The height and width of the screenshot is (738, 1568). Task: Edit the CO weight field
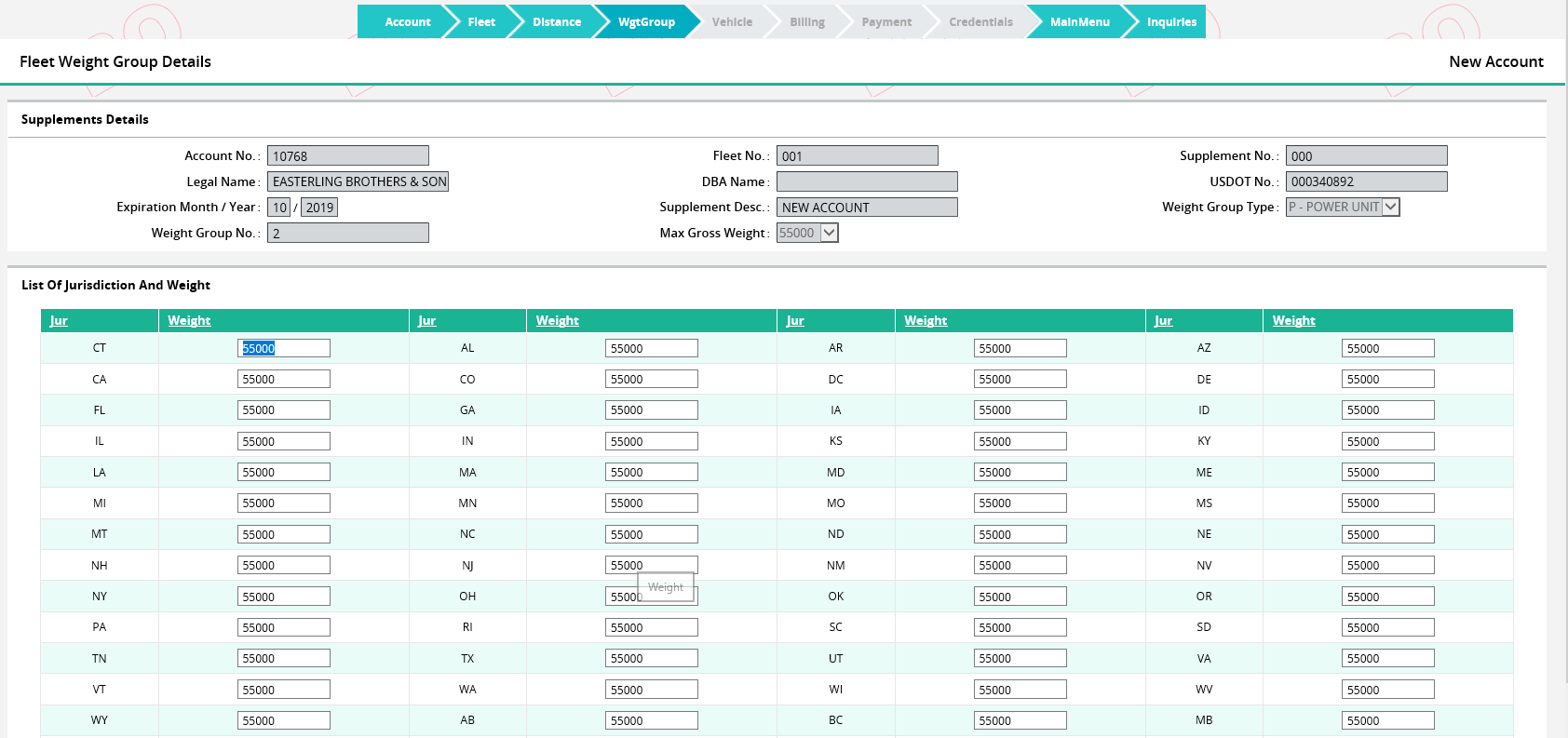pos(652,379)
